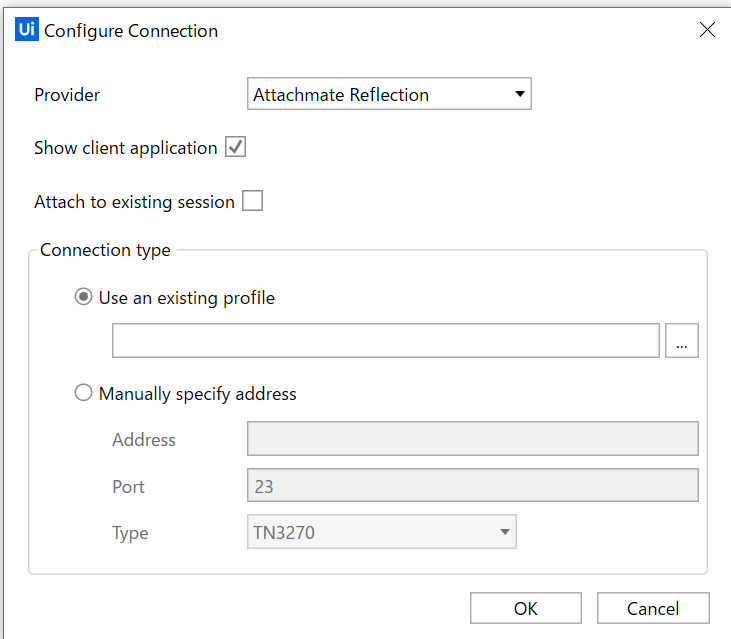Expand the Type dropdown showing TN3270
731x639 pixels.
point(381,533)
